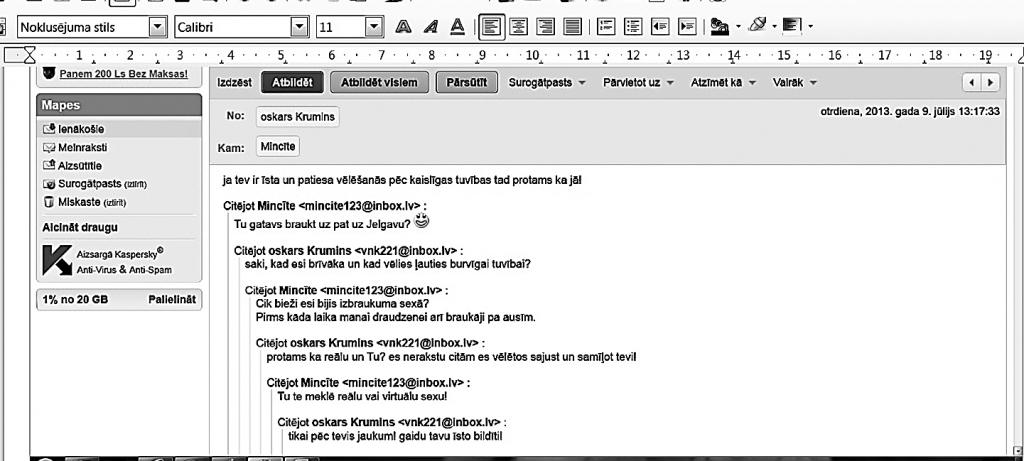The height and width of the screenshot is (461, 1024).
Task: Align text right
Action: pyautogui.click(x=545, y=27)
